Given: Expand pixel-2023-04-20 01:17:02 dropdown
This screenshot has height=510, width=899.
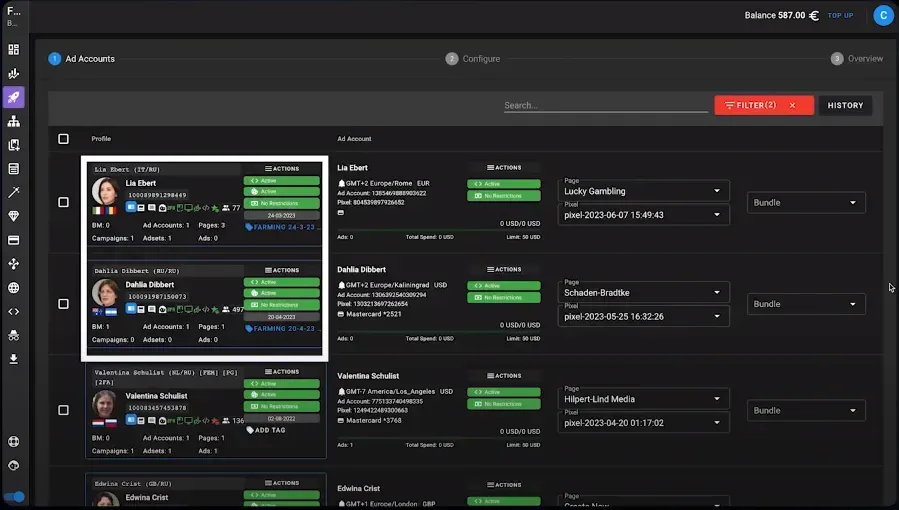Looking at the screenshot, I should click(x=643, y=422).
